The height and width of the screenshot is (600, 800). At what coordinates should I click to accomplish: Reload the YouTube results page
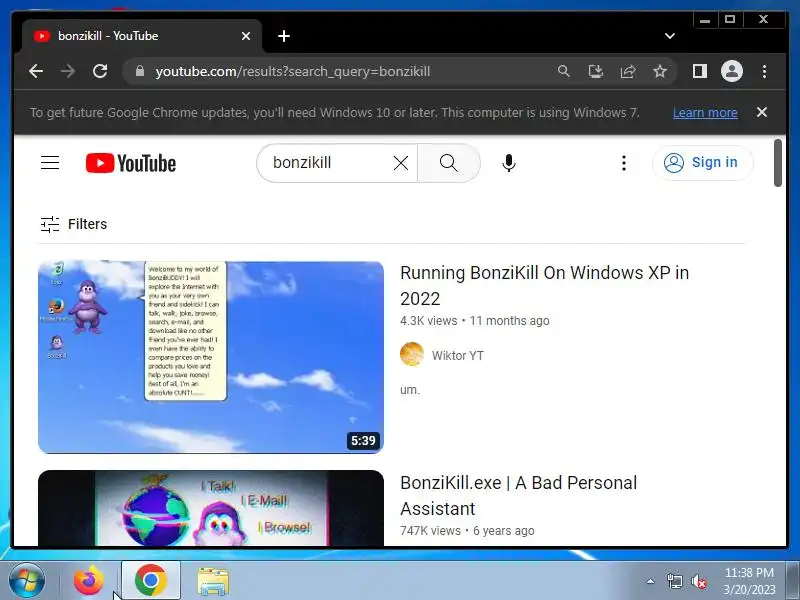click(x=100, y=71)
